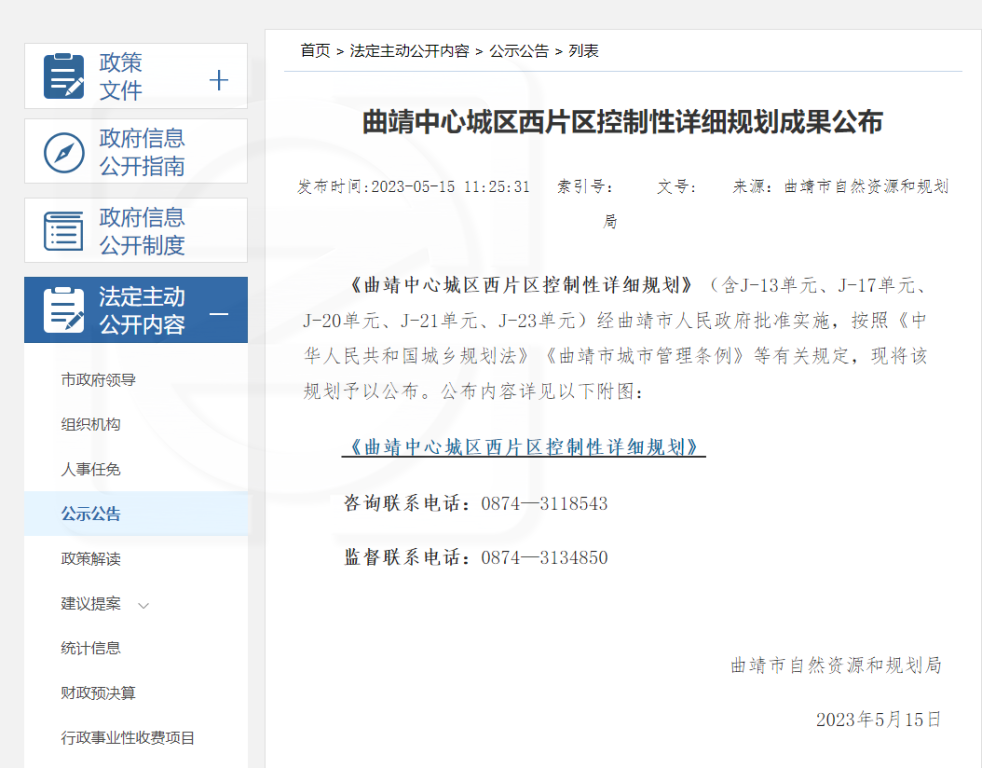Click the compass icon for 政府信息公开指南
Image resolution: width=982 pixels, height=768 pixels.
coord(64,153)
